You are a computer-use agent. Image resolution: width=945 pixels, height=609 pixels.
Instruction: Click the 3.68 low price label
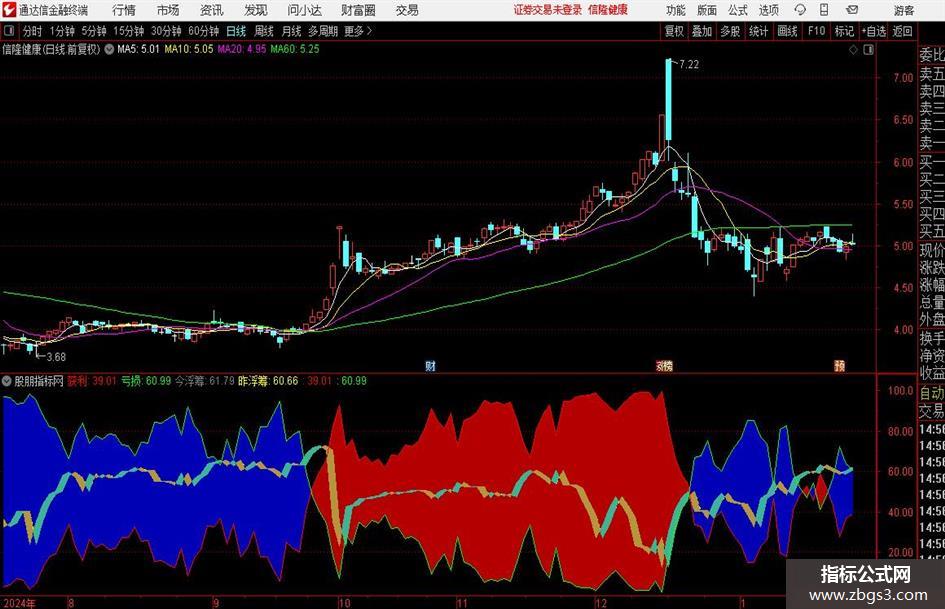pos(55,357)
